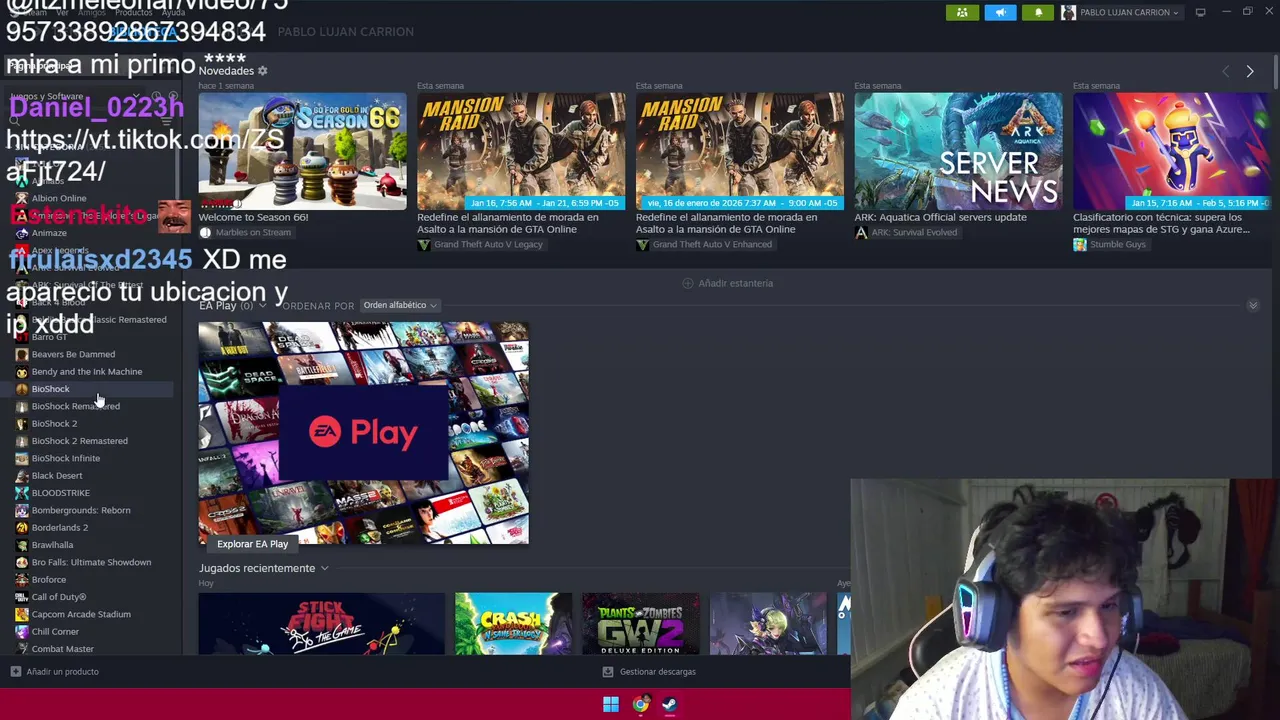Image resolution: width=1280 pixels, height=720 pixels.
Task: Click the Grand Theft Auto V Enhanced label
Action: pyautogui.click(x=712, y=245)
